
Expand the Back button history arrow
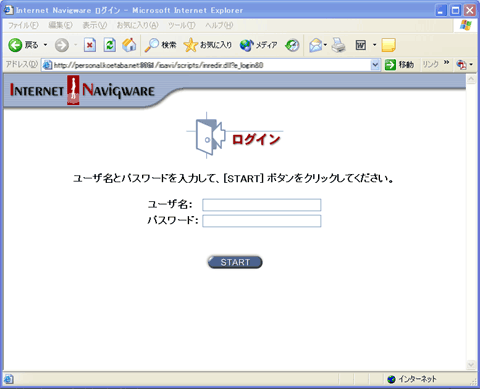(46, 45)
